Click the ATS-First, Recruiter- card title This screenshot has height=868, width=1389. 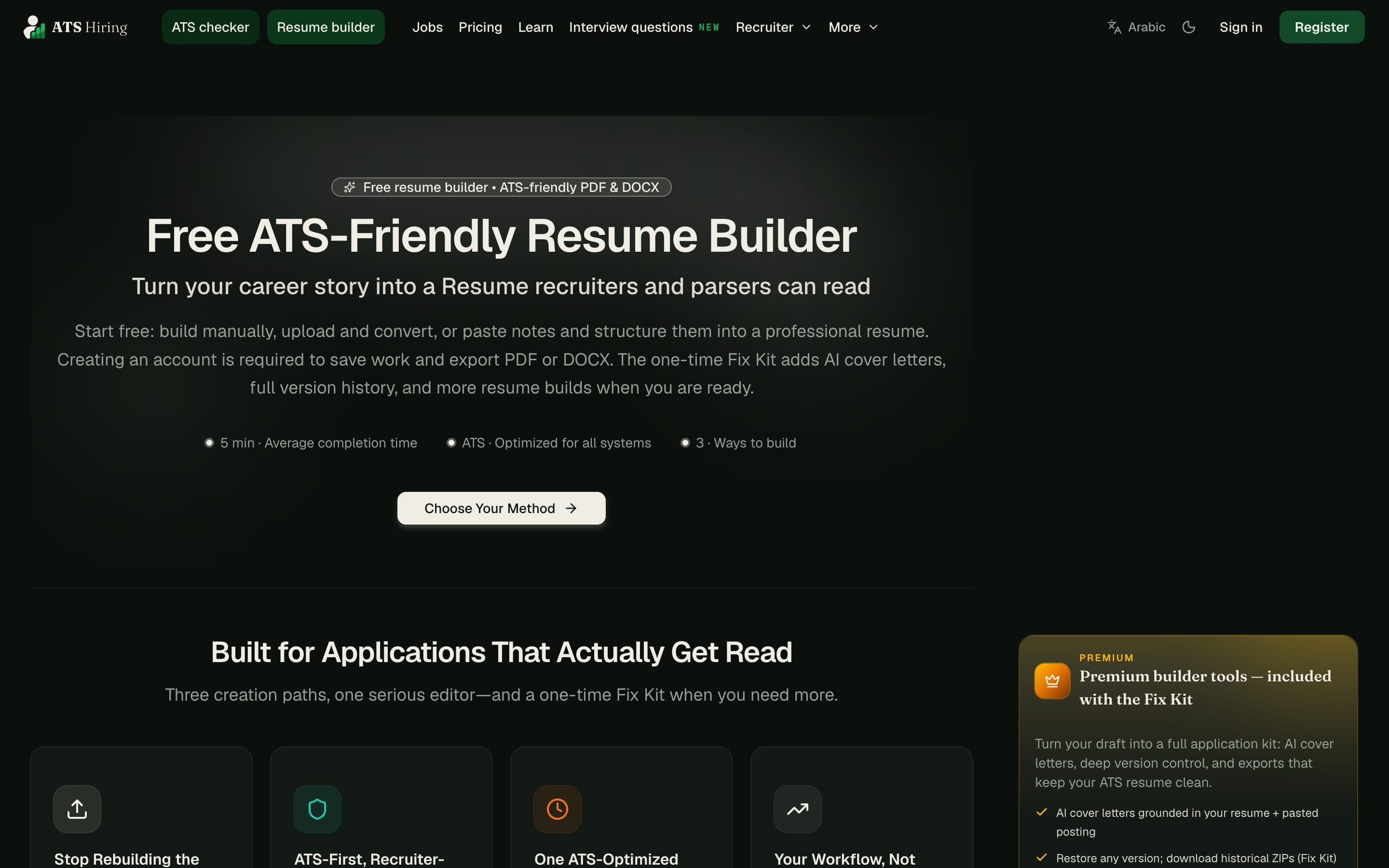pyautogui.click(x=369, y=859)
